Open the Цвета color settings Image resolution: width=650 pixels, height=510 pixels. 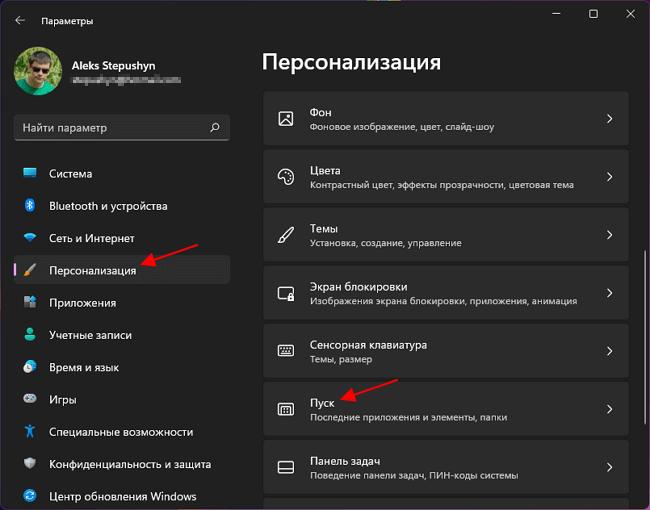pos(446,177)
